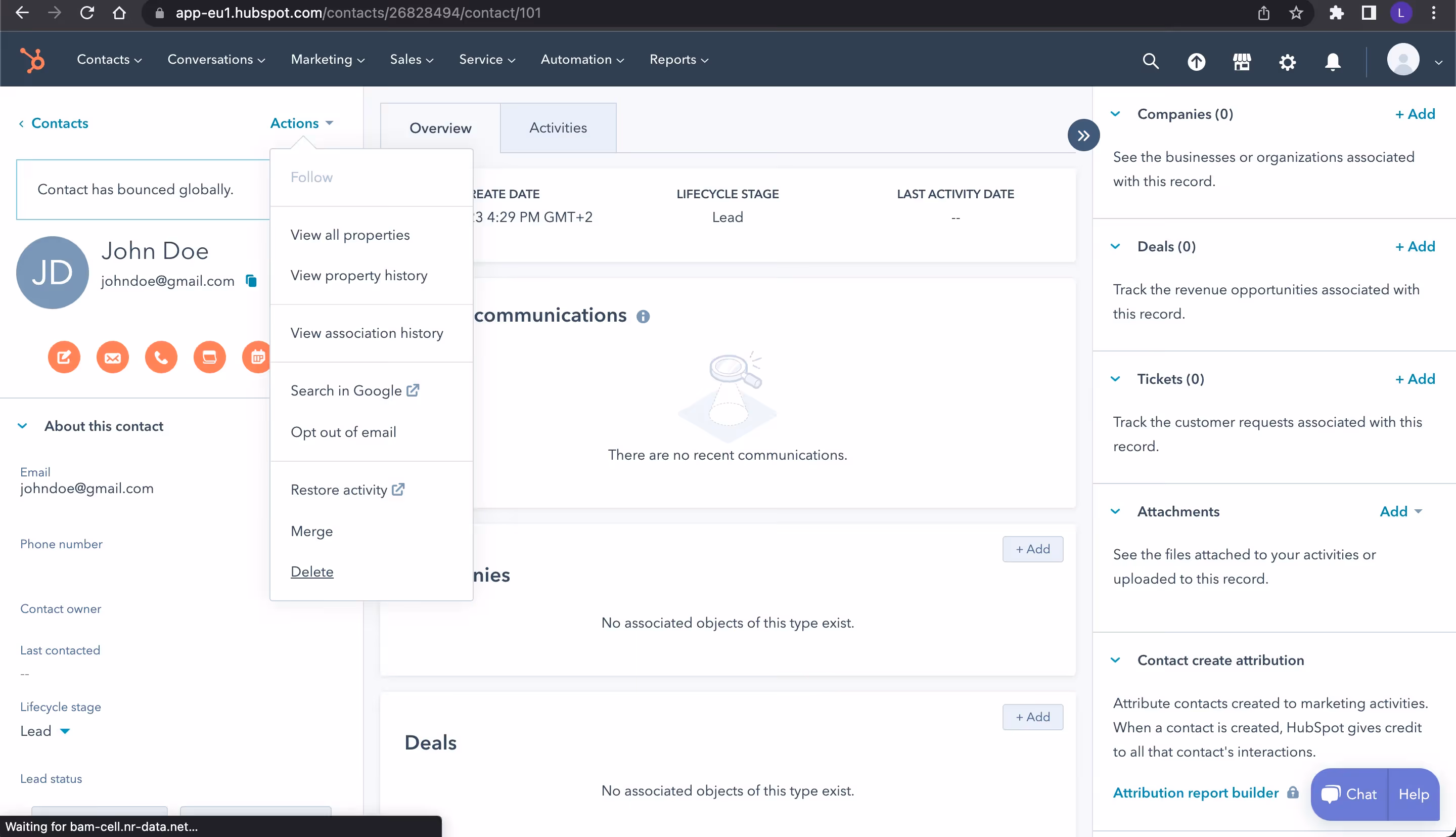
Task: Click the browser reload icon
Action: 87,13
